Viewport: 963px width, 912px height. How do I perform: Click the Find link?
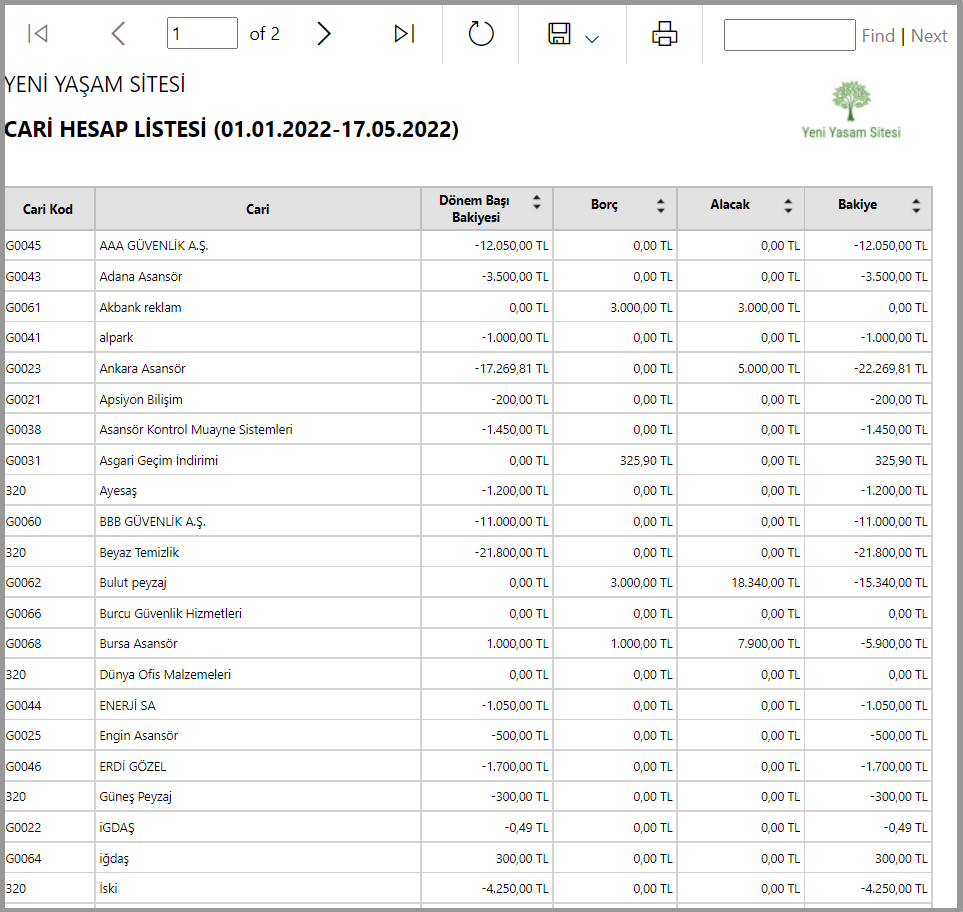tap(878, 36)
